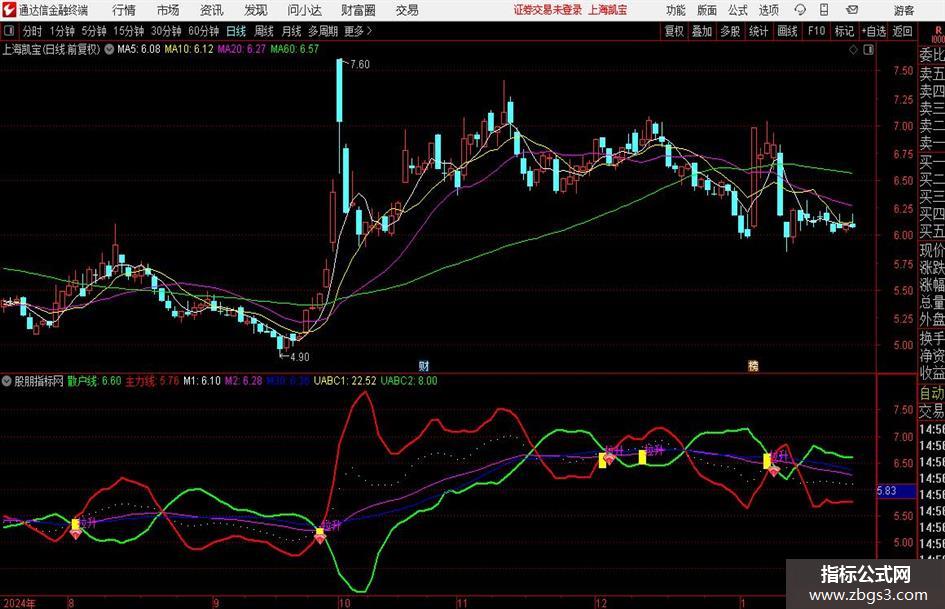Click the 财 marker on the chart's date axis

424,365
